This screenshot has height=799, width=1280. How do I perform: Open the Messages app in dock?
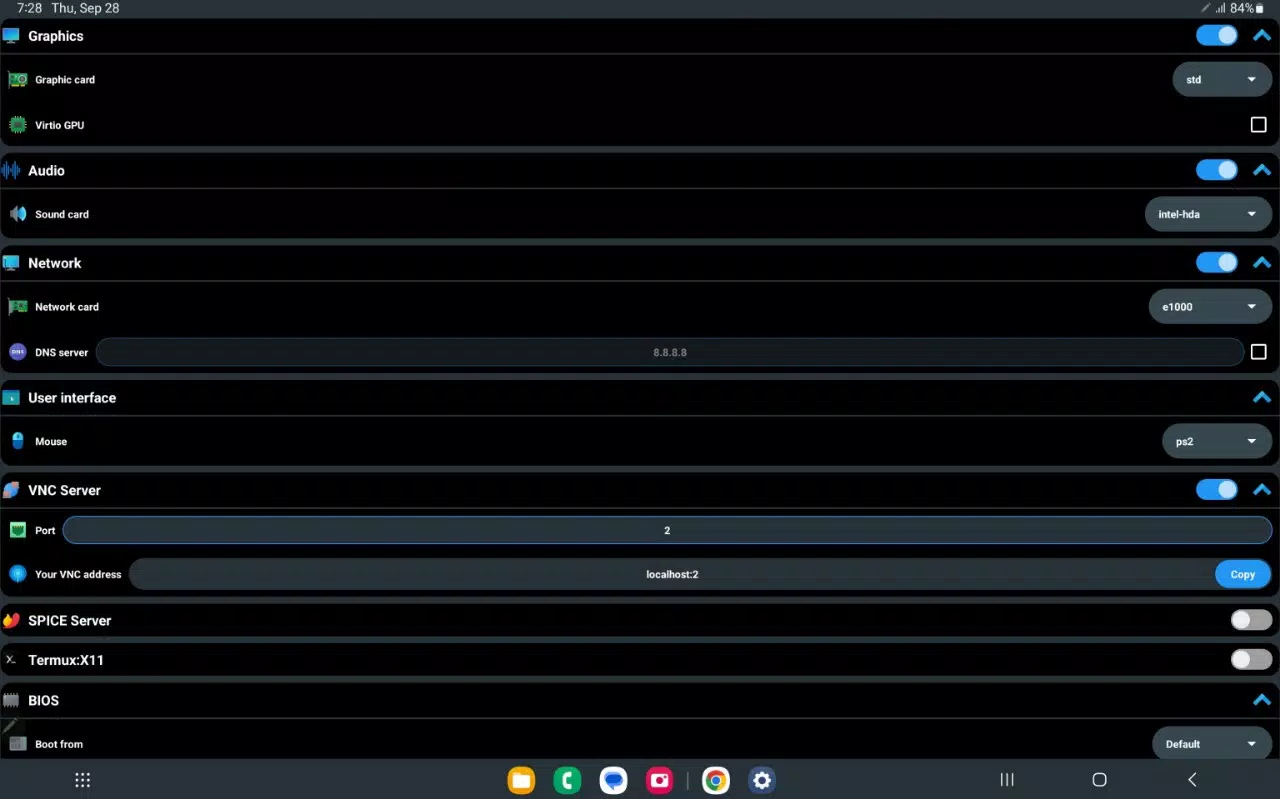613,780
